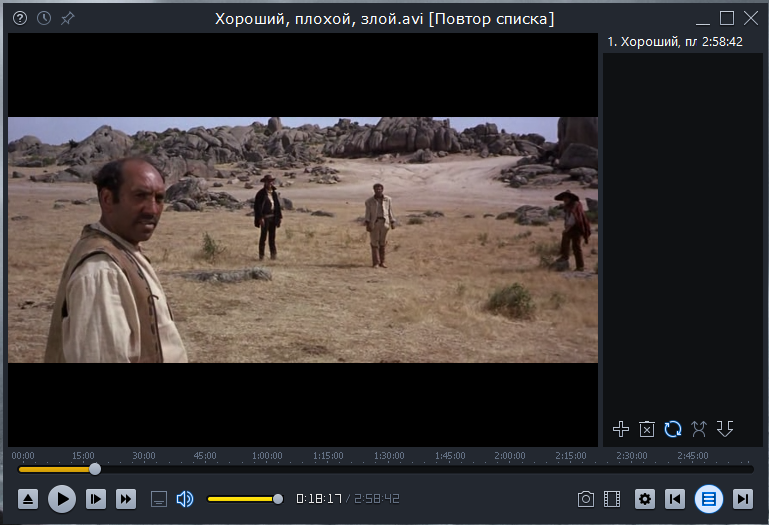Maximize the player window
This screenshot has height=528, width=772.
tap(727, 19)
